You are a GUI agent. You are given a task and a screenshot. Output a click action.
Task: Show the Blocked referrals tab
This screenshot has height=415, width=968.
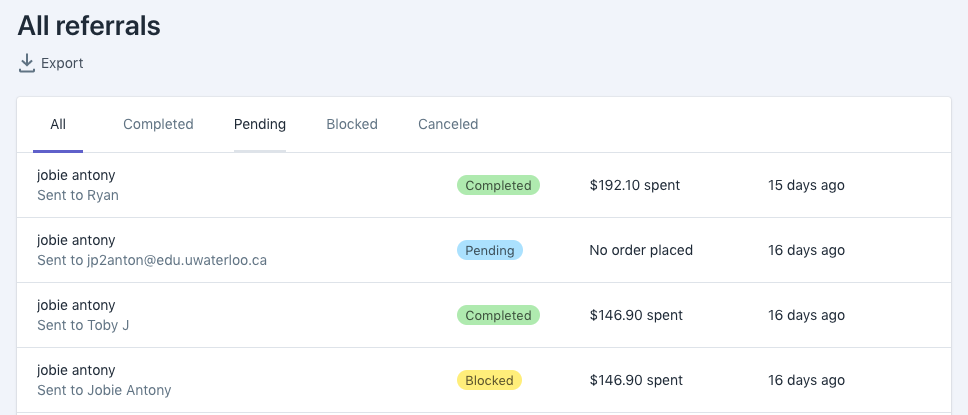click(x=352, y=125)
